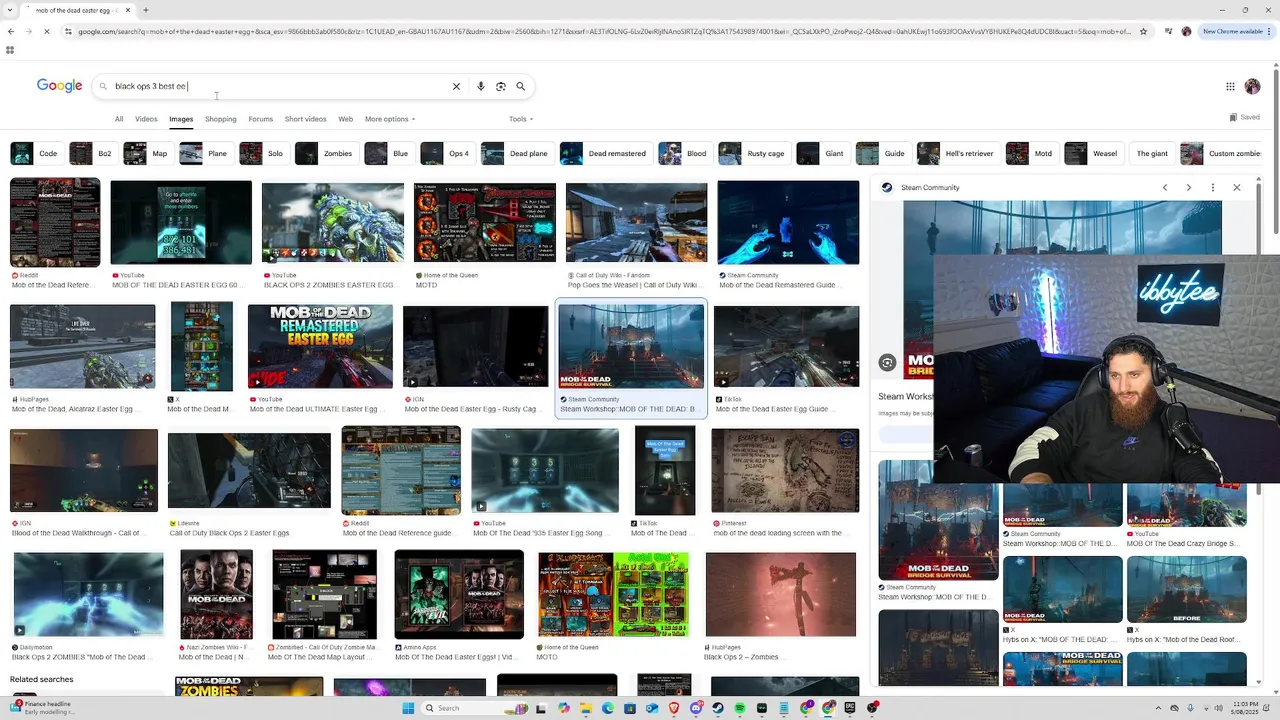Show next image in preview panel
The image size is (1280, 720).
tap(1189, 187)
